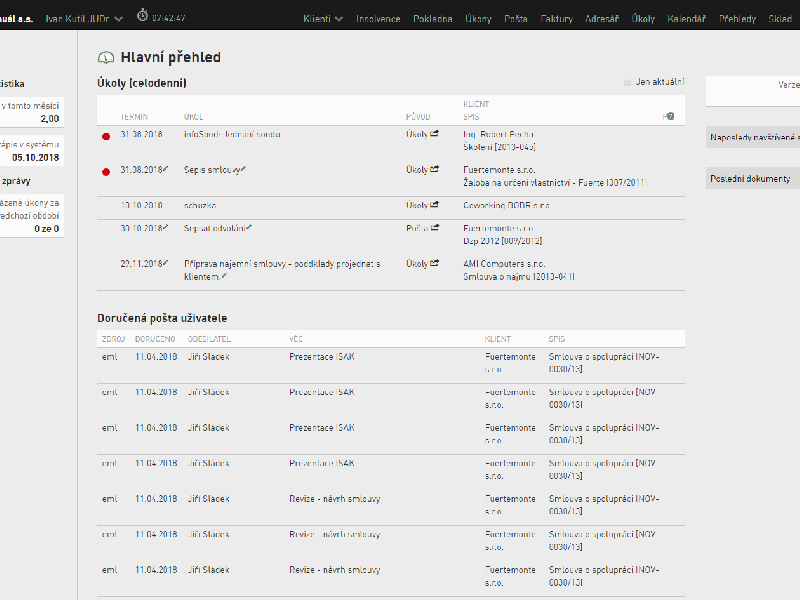
Task: Click the Hlavní přehled dashboard icon
Action: [x=106, y=58]
